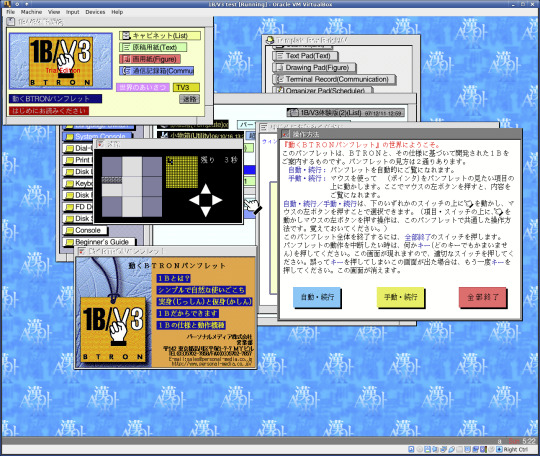Click VirtualBox floppy disk status icon
The height and width of the screenshot is (456, 540).
(x=427, y=449)
